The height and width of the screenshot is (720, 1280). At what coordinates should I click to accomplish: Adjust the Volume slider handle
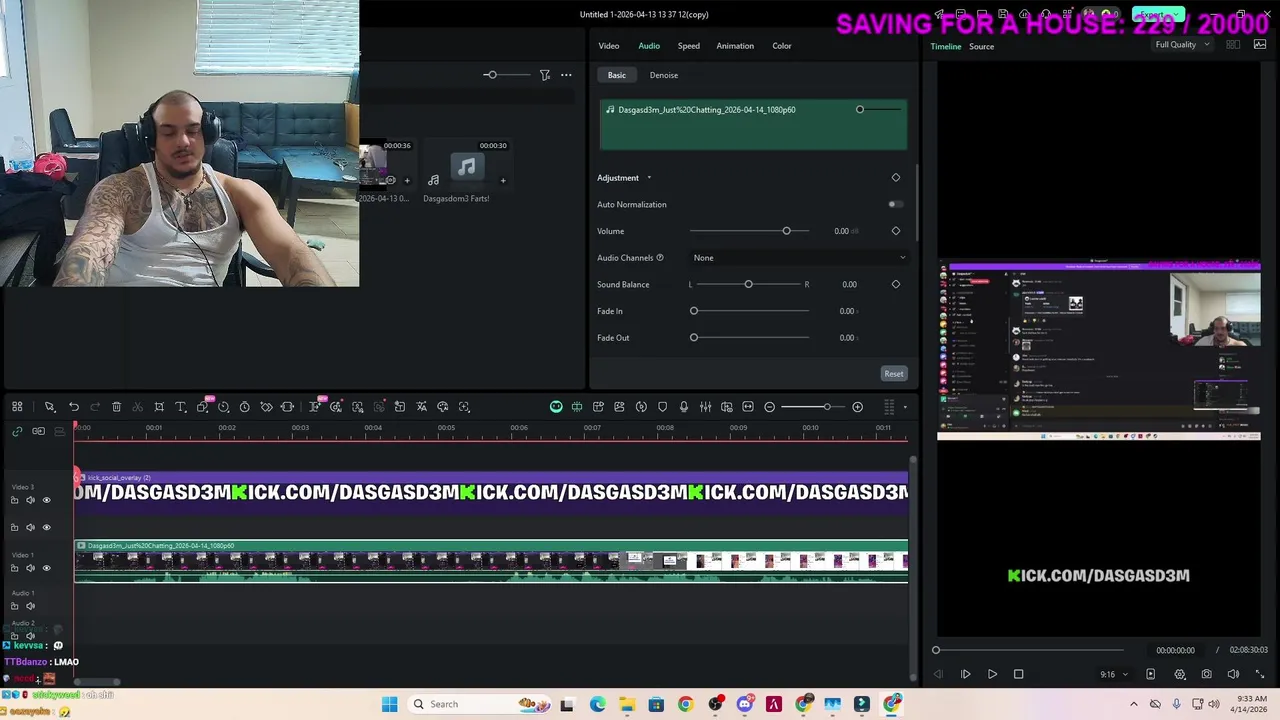(x=786, y=231)
